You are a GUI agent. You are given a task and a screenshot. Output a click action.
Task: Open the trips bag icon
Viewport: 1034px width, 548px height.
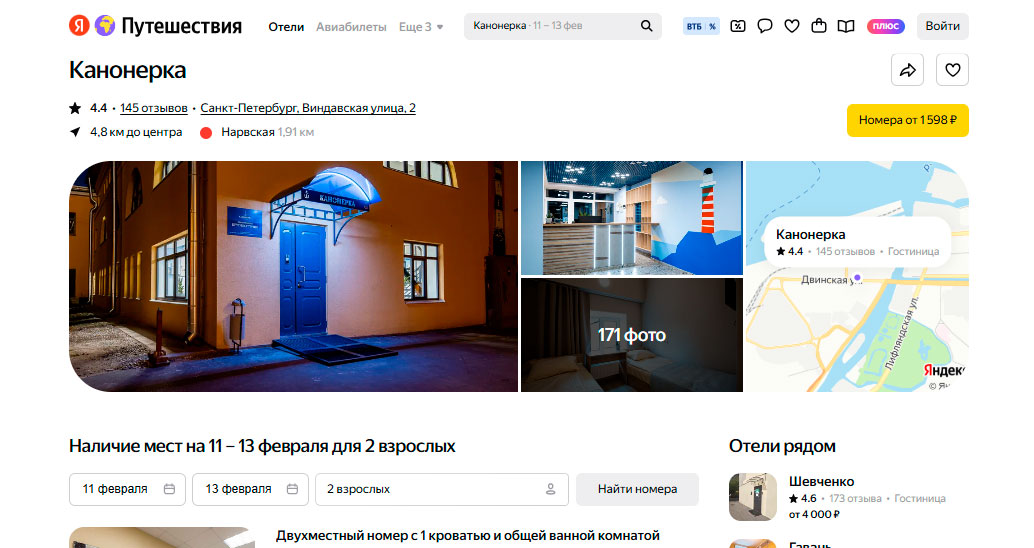pos(819,26)
